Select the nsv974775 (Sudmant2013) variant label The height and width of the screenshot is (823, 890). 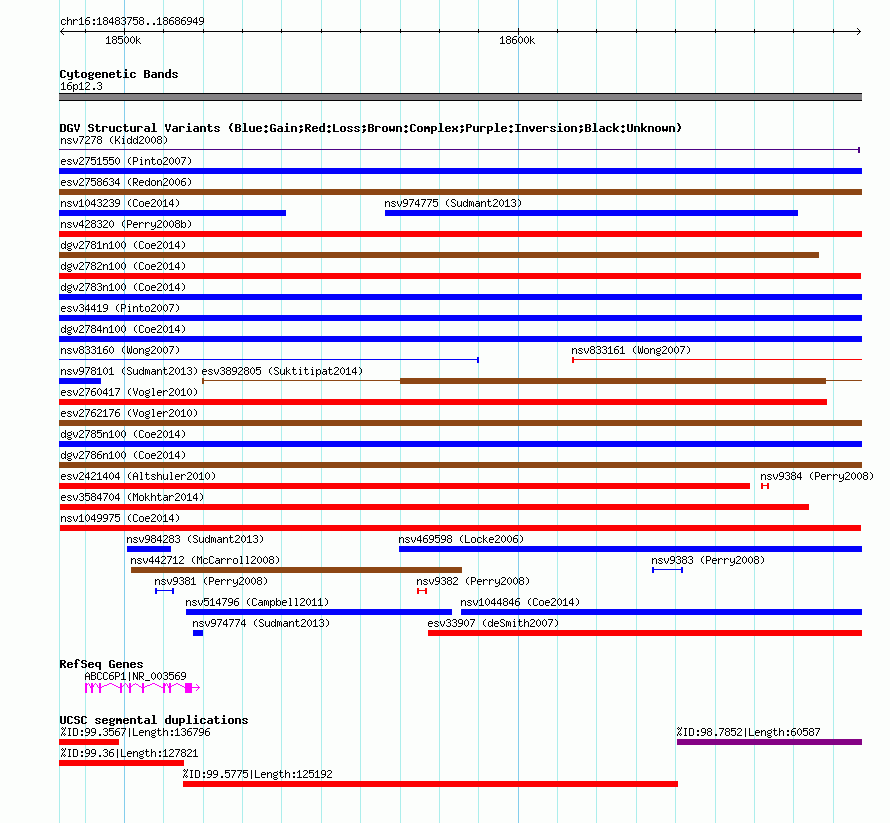[453, 203]
